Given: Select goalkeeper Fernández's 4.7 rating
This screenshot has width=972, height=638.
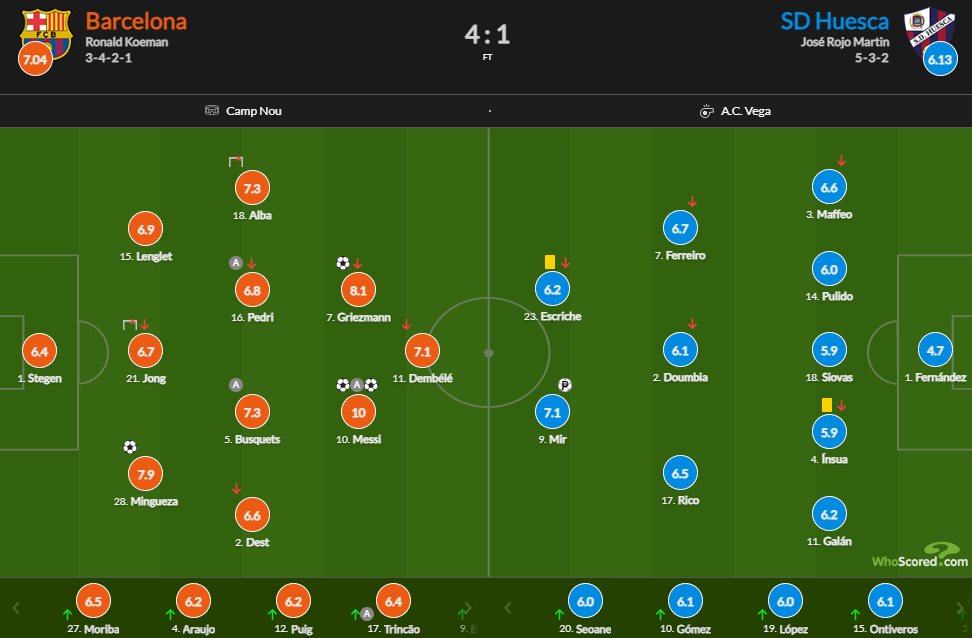Looking at the screenshot, I should pos(934,351).
